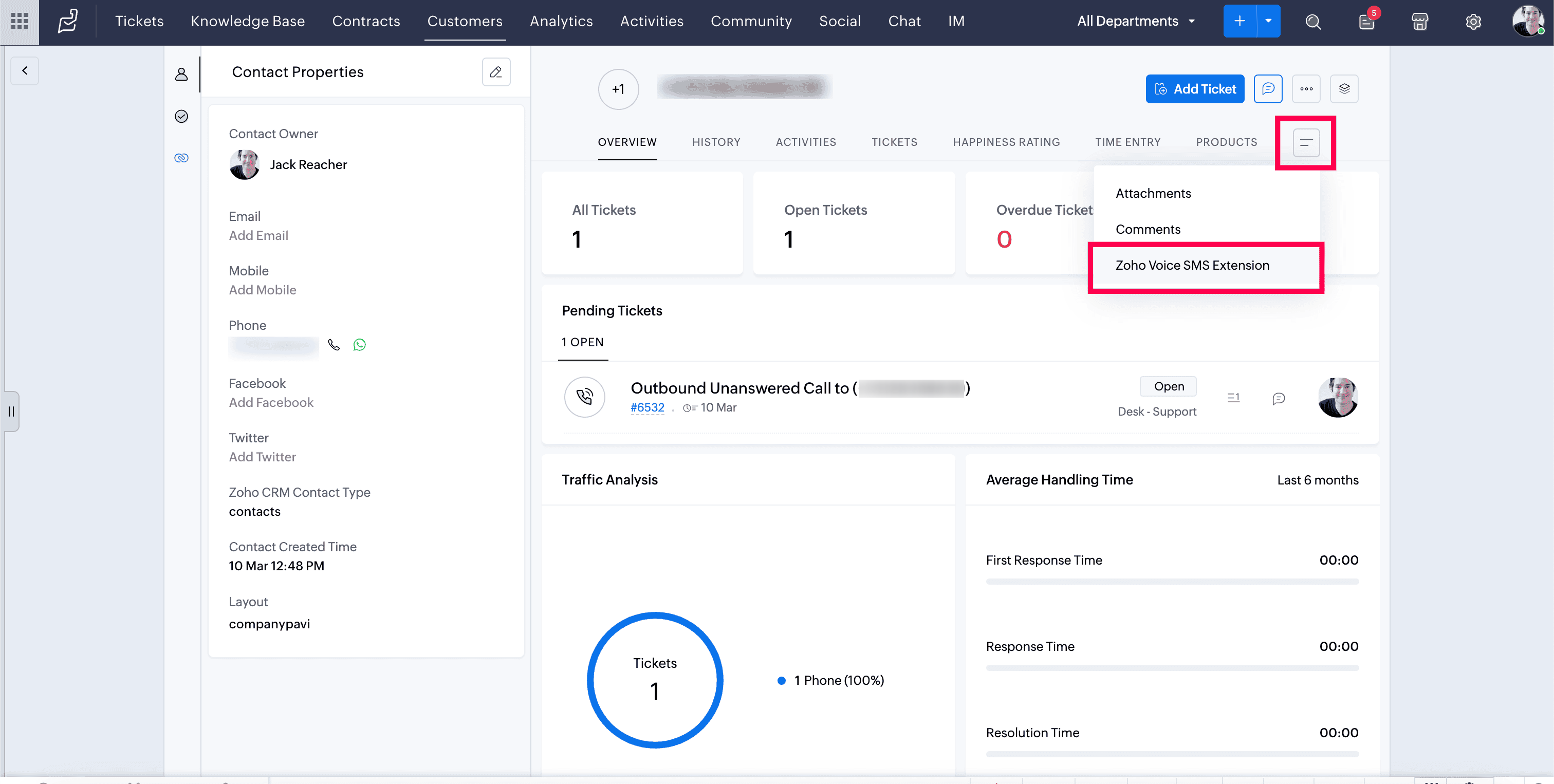Select Zoho Voice SMS Extension menu item
Screen dimensions: 1554x784
[1192, 265]
